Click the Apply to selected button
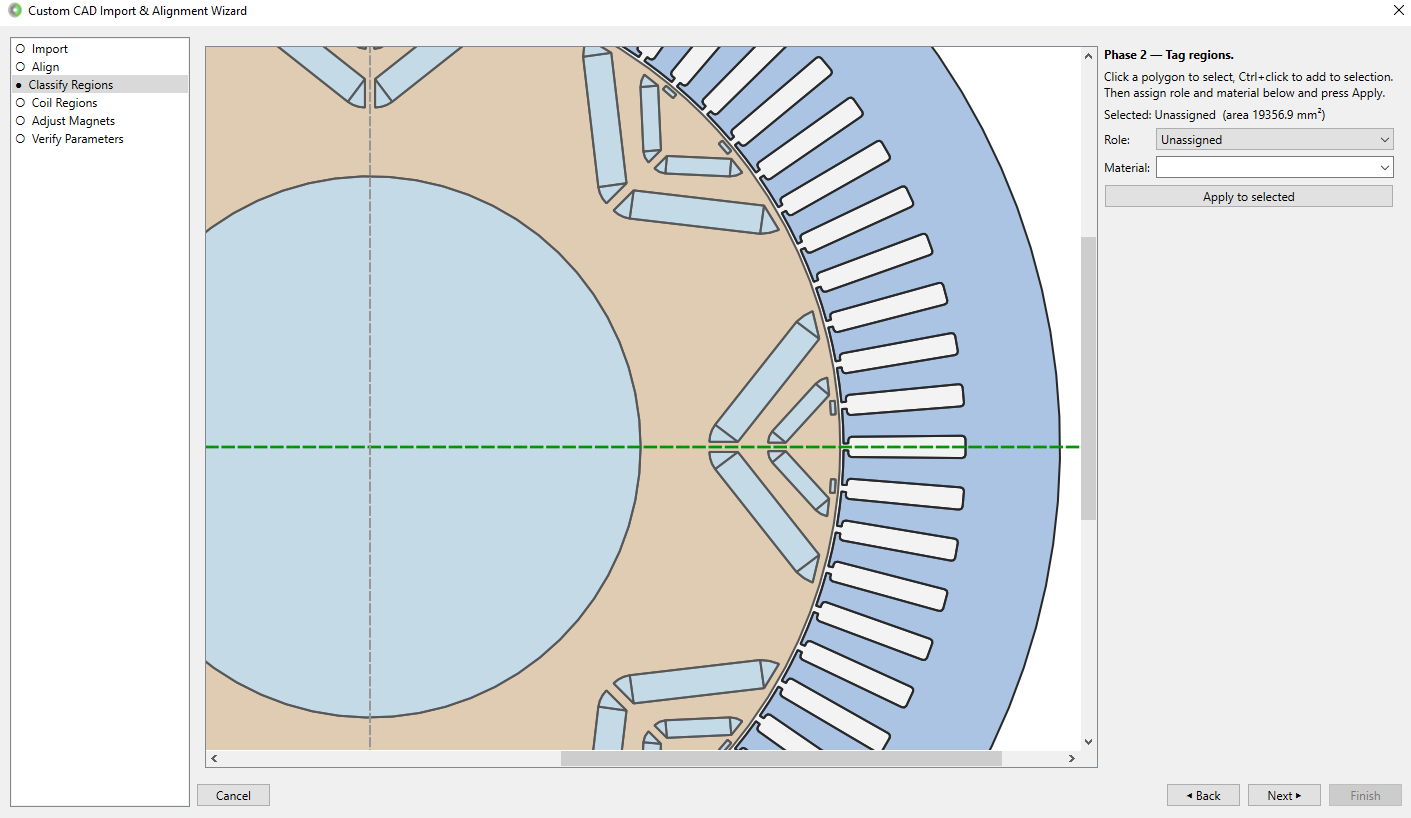 click(x=1248, y=197)
